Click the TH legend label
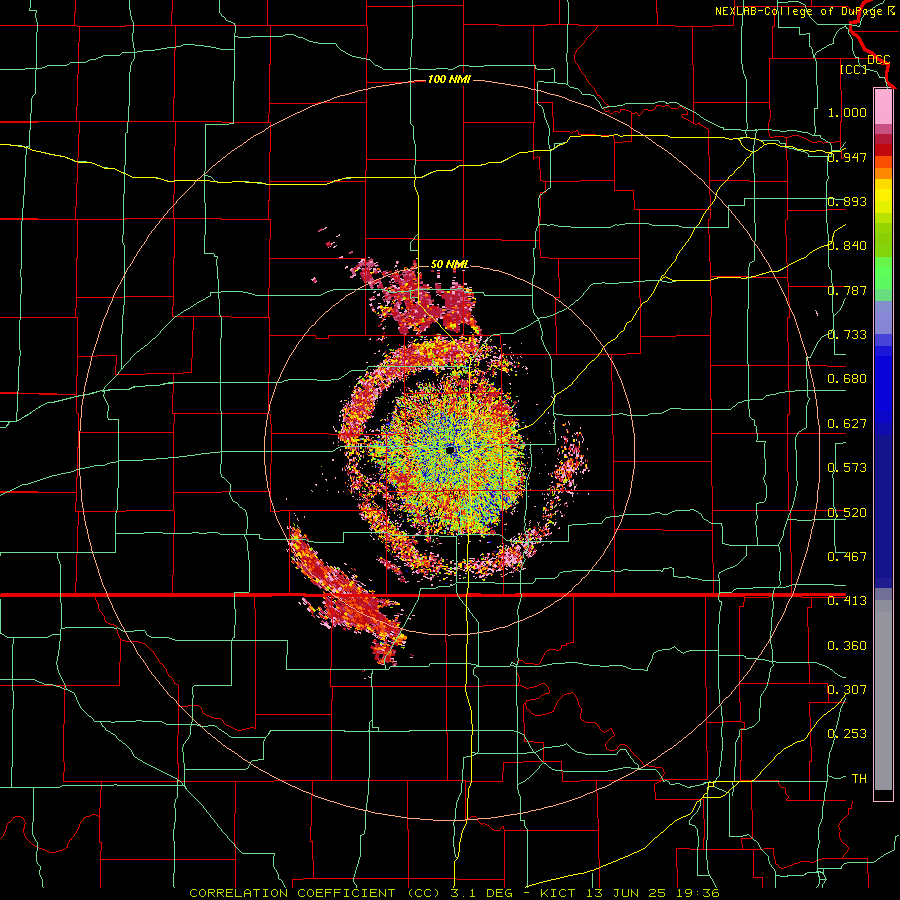900x900 pixels. click(859, 779)
